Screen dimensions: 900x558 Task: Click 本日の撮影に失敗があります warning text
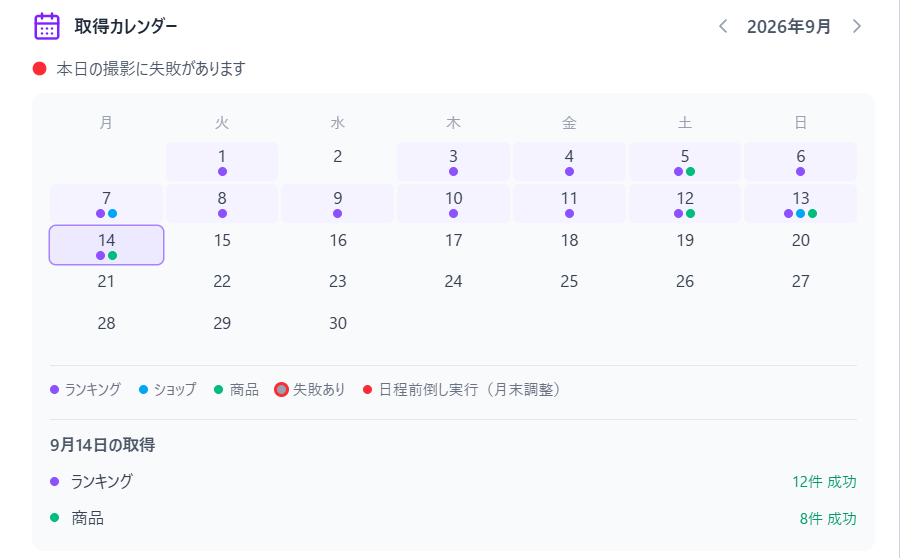(151, 69)
